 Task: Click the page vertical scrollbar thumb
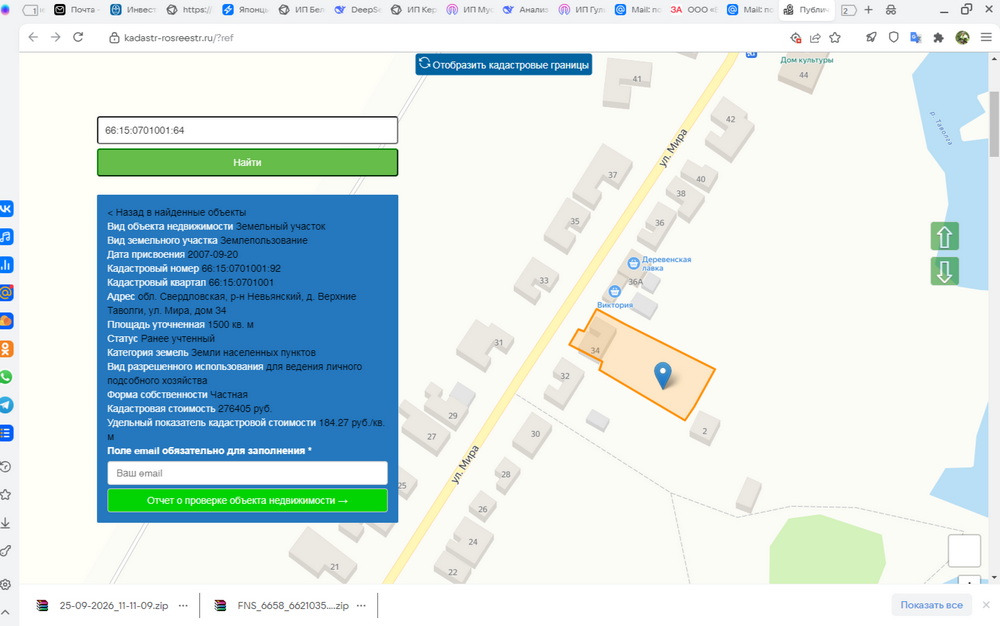(x=994, y=124)
